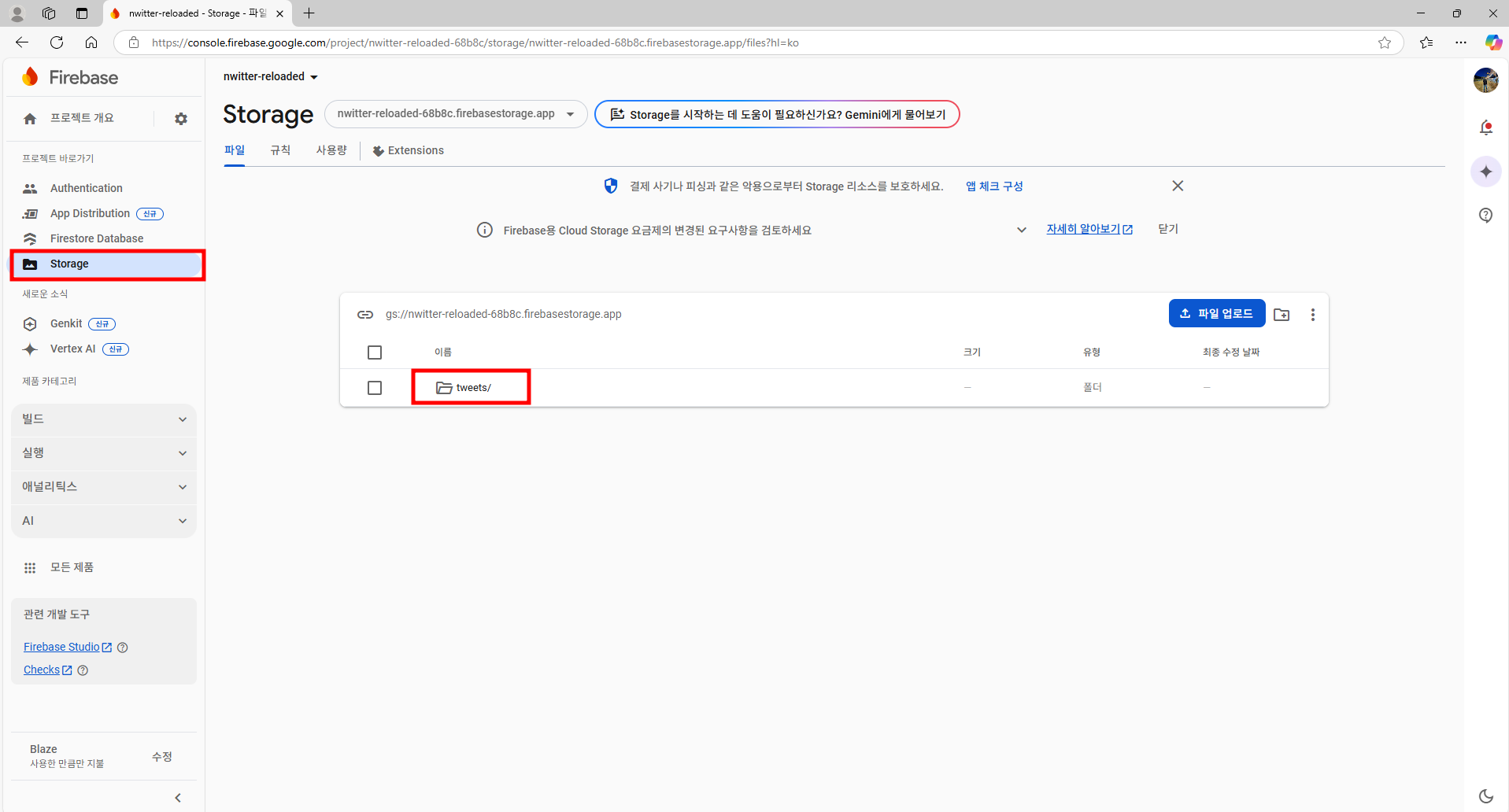Open the nwitter-reloaded project dropdown
Viewport: 1509px width, 812px height.
[x=270, y=76]
